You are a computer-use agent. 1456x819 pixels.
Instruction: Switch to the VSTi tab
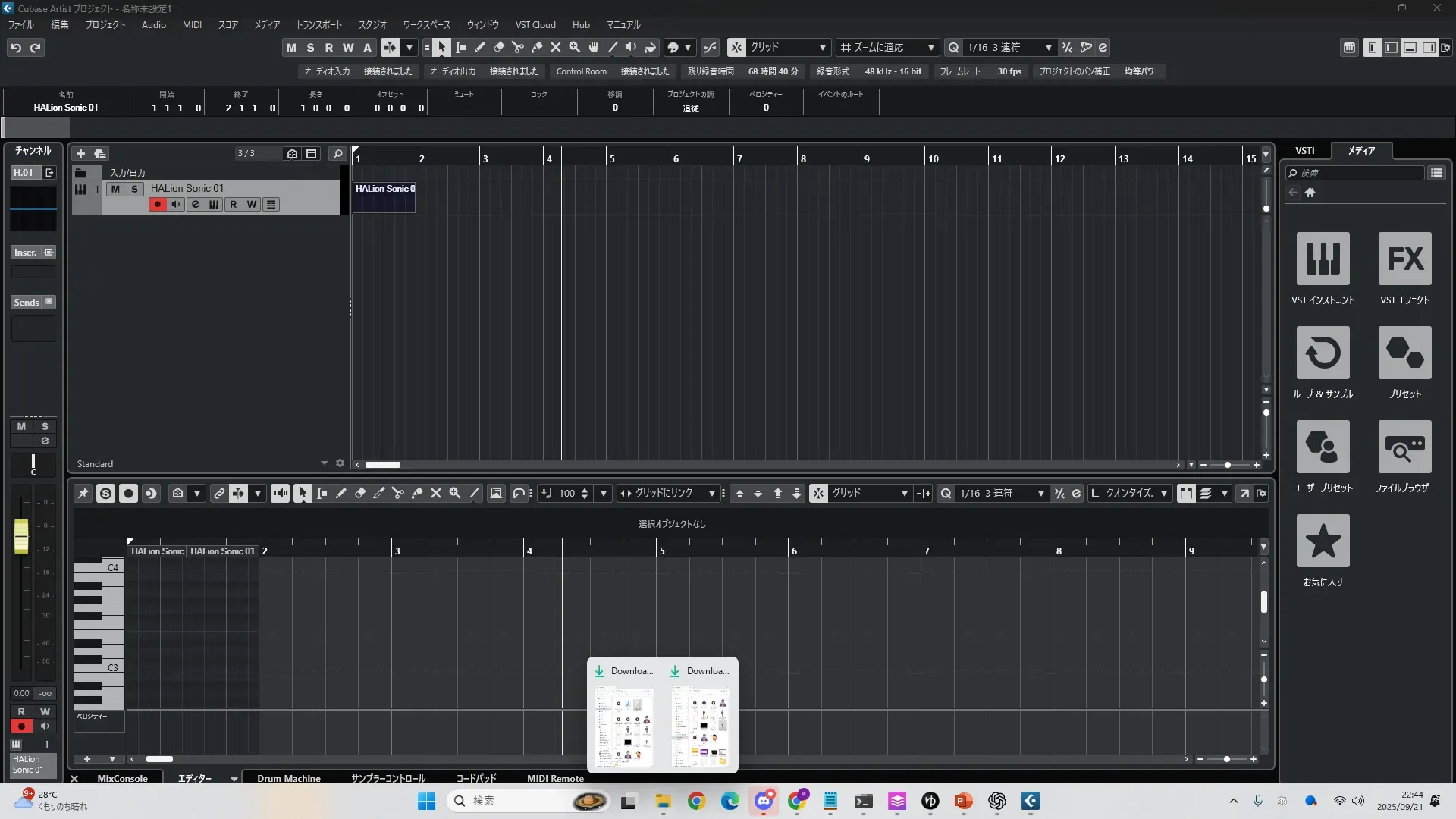point(1304,151)
